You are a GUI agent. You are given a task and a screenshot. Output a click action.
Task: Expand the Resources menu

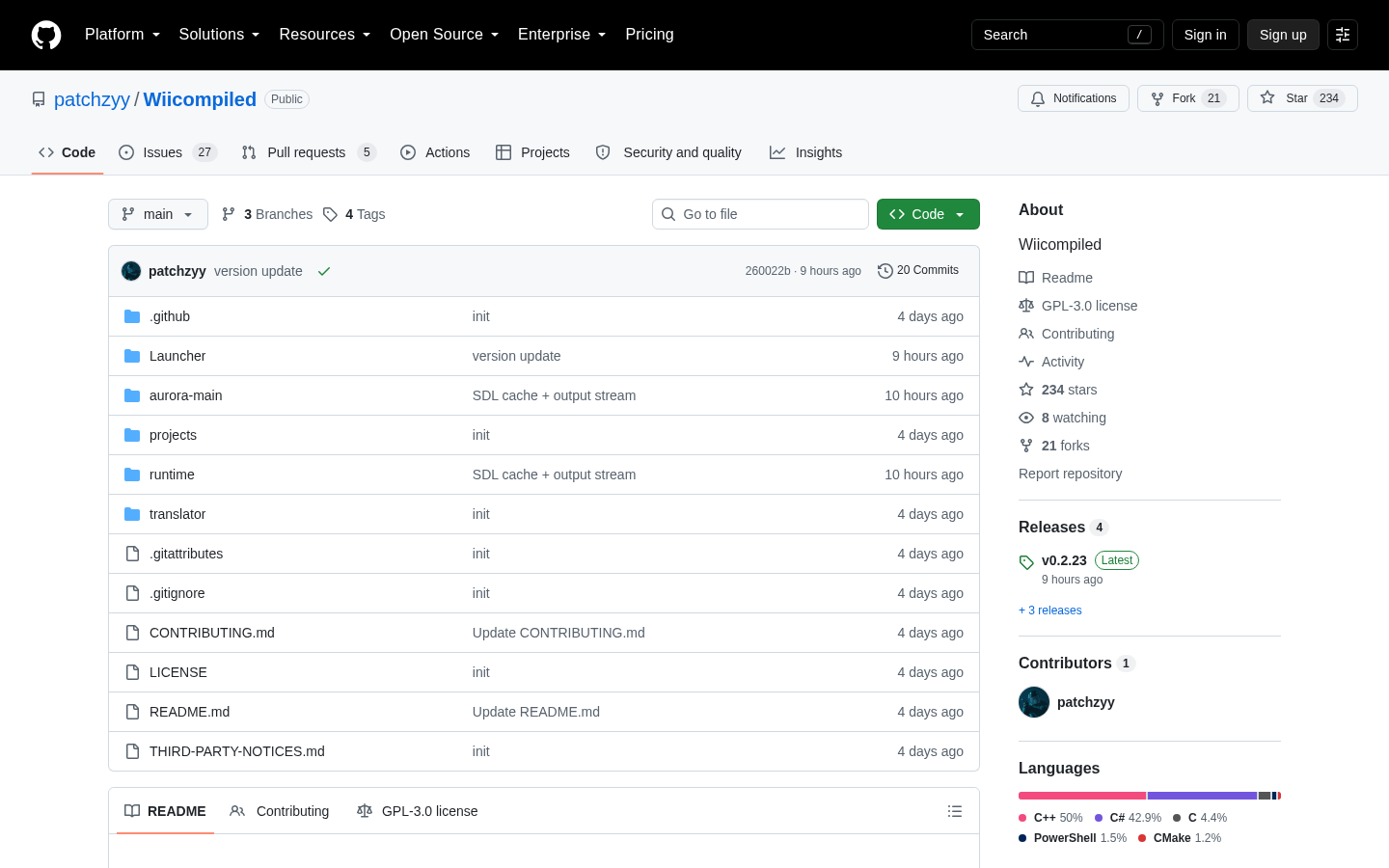[325, 35]
